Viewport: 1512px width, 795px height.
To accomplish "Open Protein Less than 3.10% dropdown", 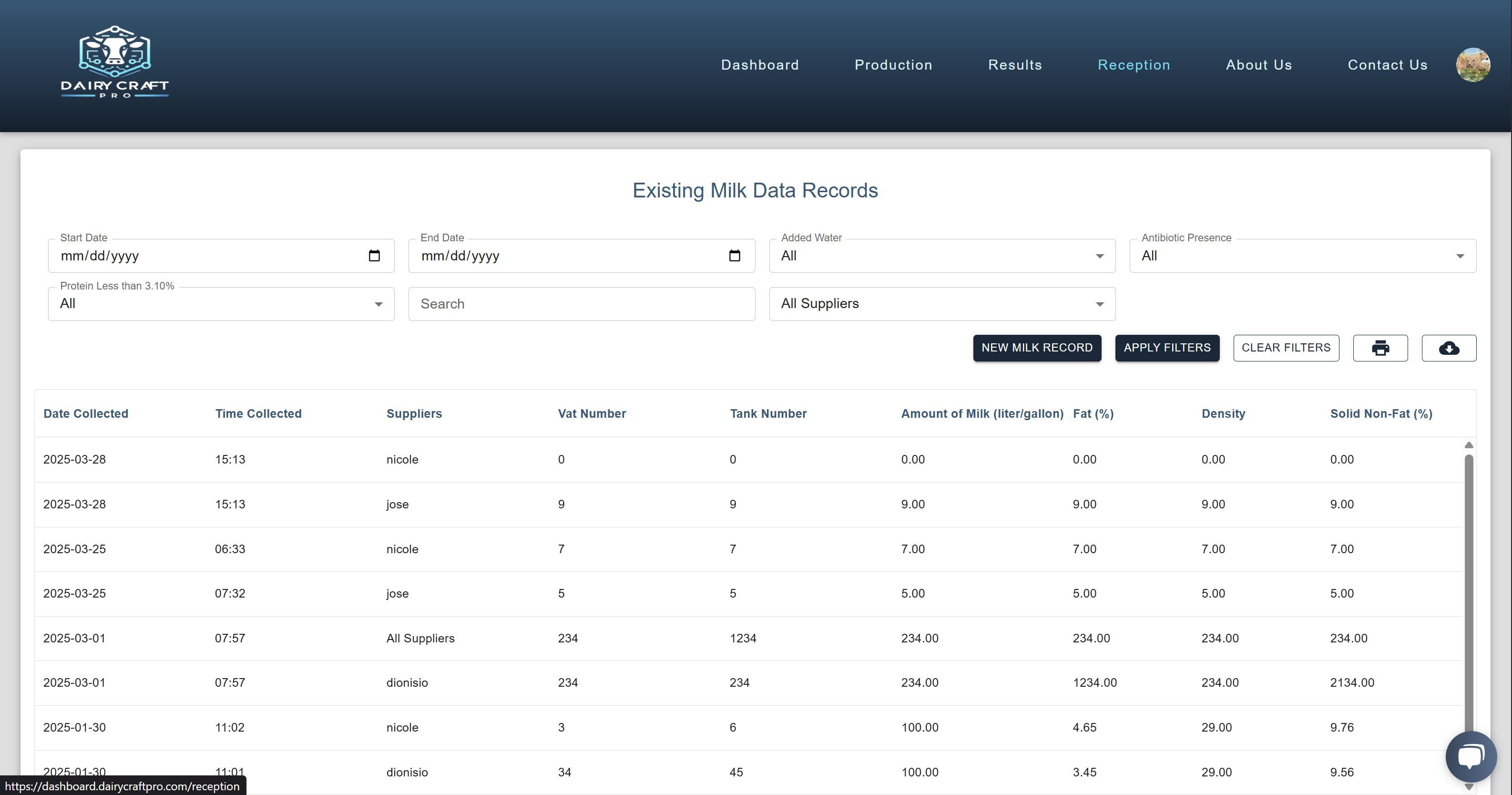I will coord(221,304).
